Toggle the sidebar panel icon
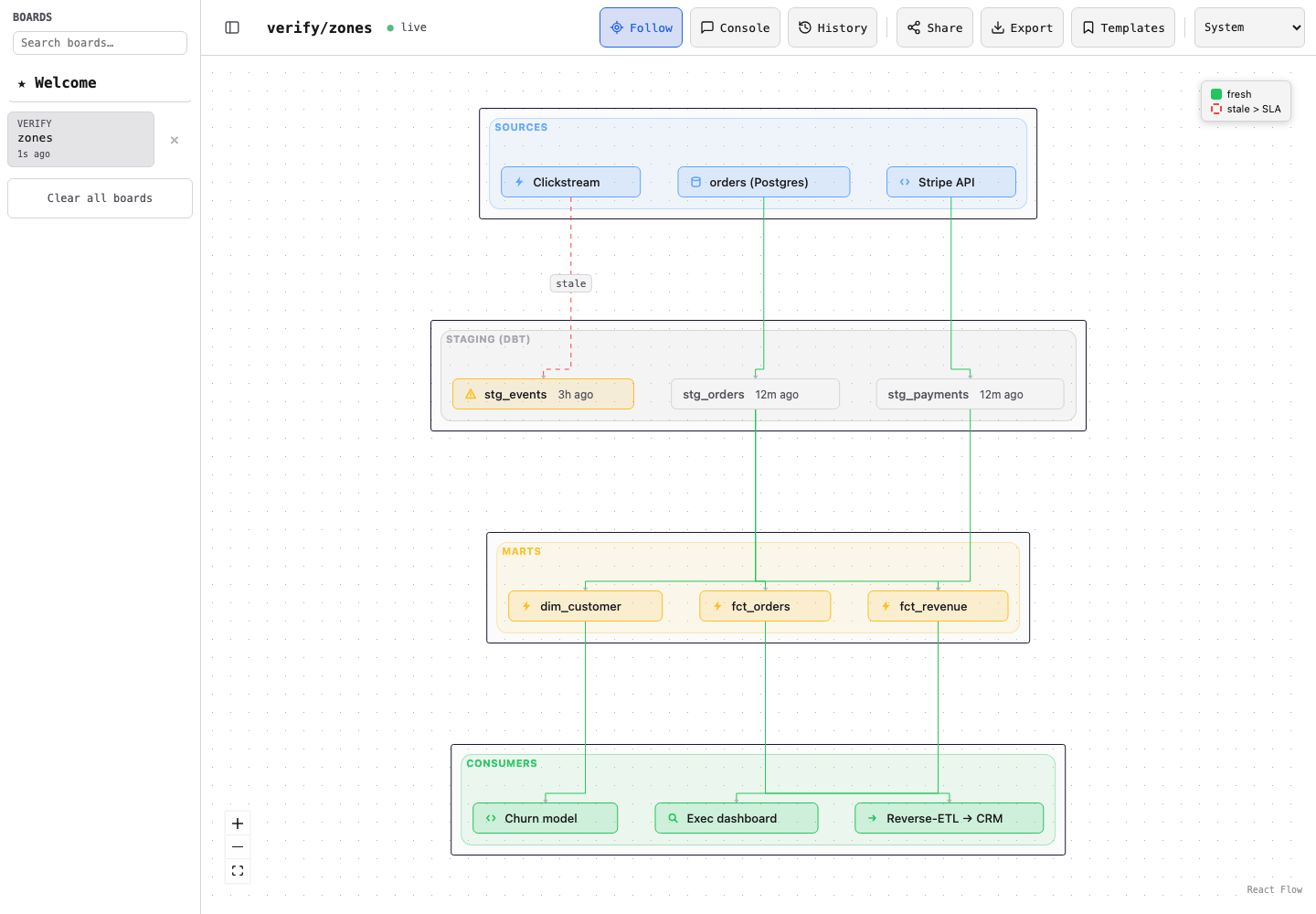The width and height of the screenshot is (1316, 914). [232, 27]
